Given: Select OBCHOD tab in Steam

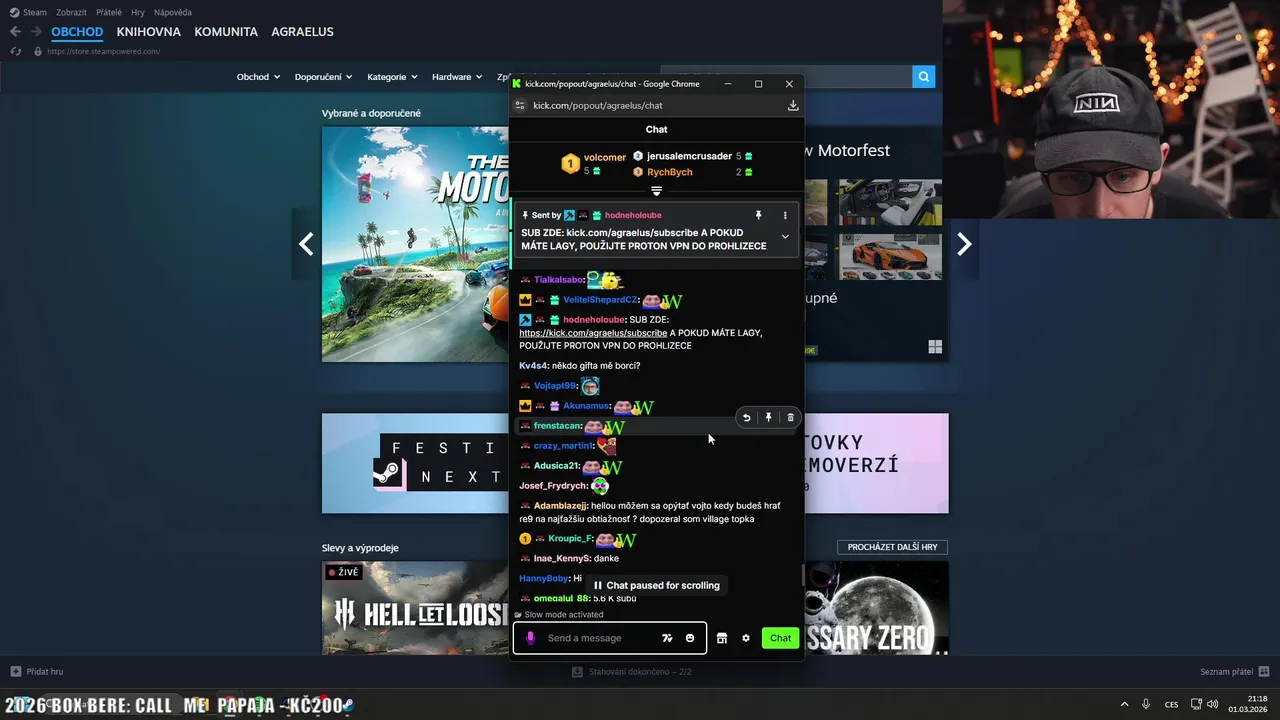Looking at the screenshot, I should [x=77, y=31].
